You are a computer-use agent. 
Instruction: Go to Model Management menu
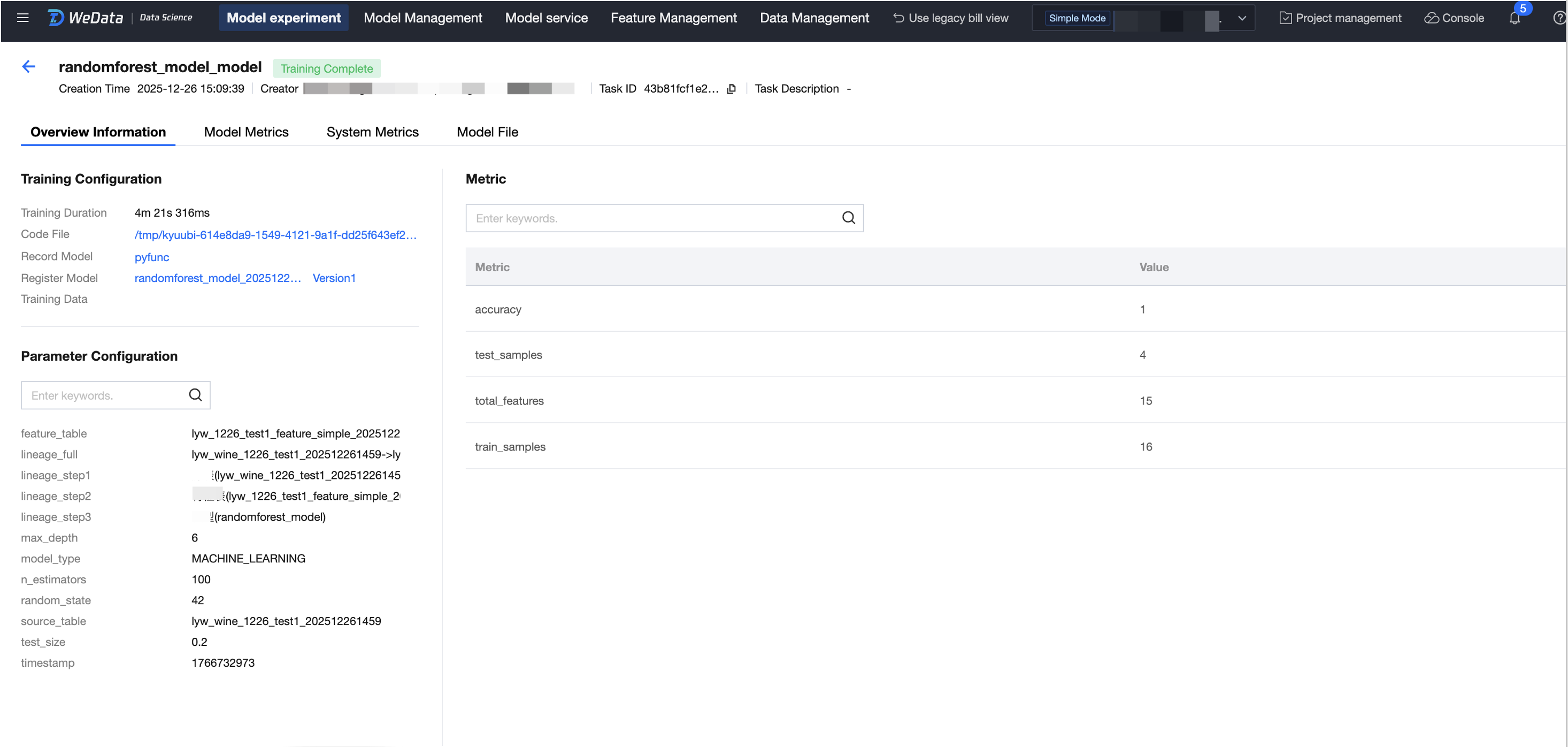pyautogui.click(x=422, y=18)
